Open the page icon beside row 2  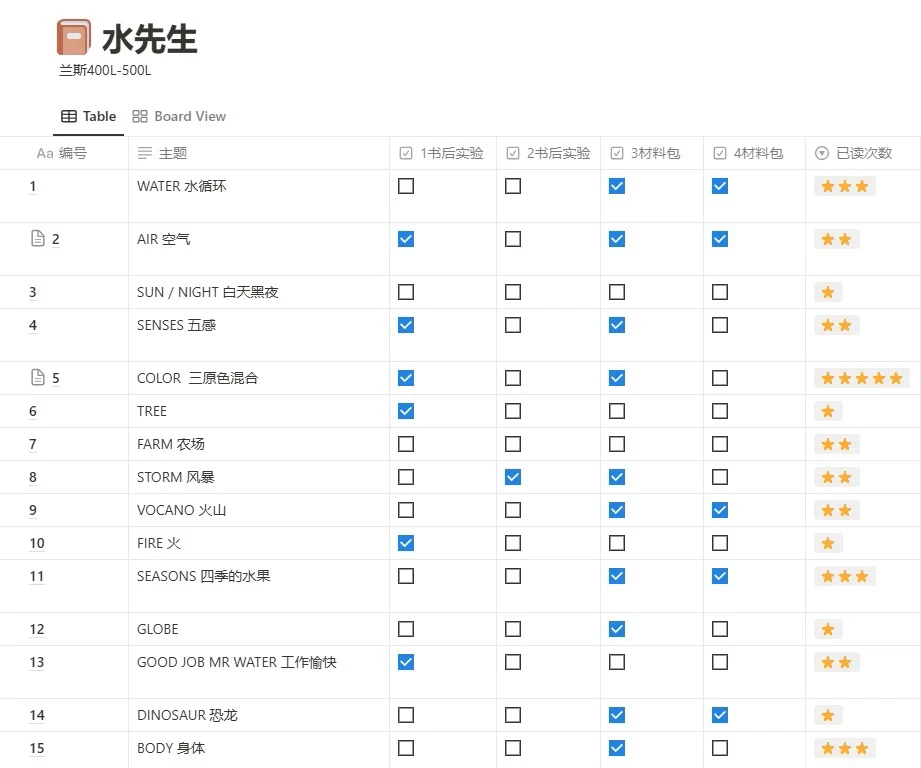pos(38,238)
